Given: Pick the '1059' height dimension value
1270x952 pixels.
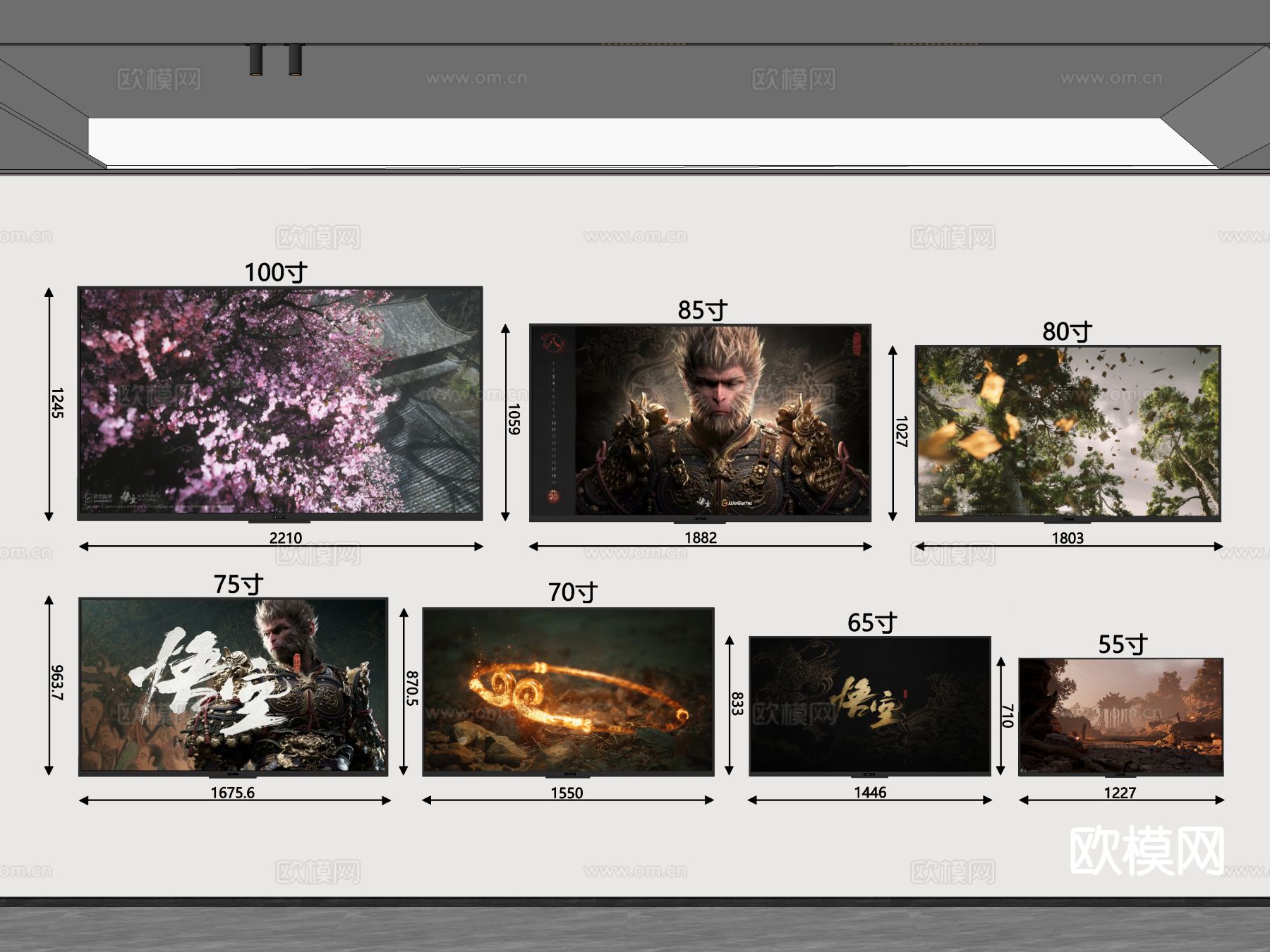Looking at the screenshot, I should 514,419.
